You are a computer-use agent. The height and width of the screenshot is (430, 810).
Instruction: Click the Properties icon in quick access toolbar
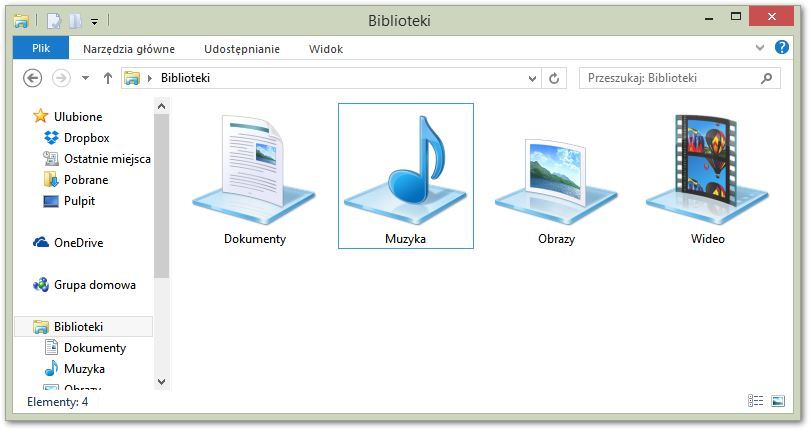coord(54,21)
